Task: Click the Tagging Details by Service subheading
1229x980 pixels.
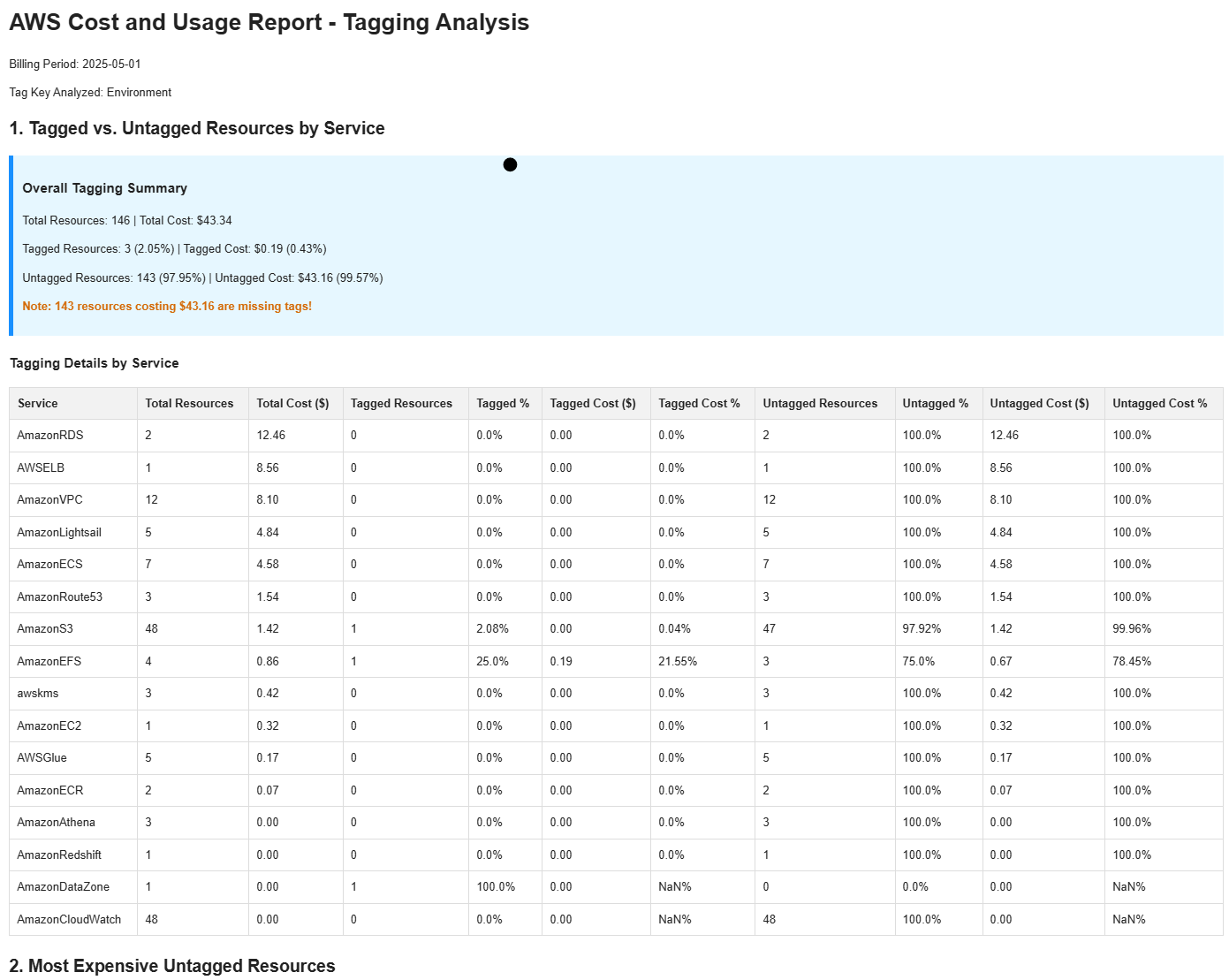Action: (x=94, y=362)
